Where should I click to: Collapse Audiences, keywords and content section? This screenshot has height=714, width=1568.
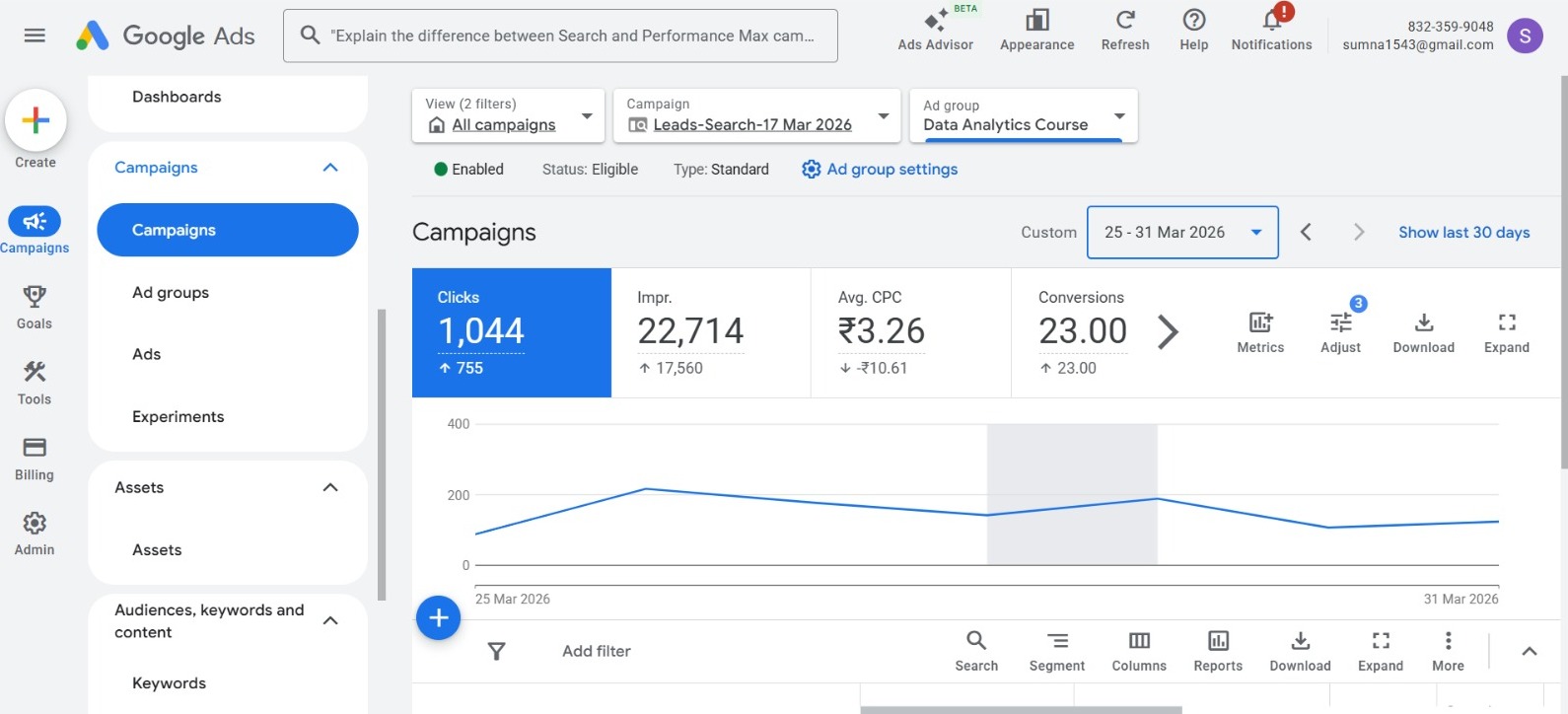tap(330, 620)
